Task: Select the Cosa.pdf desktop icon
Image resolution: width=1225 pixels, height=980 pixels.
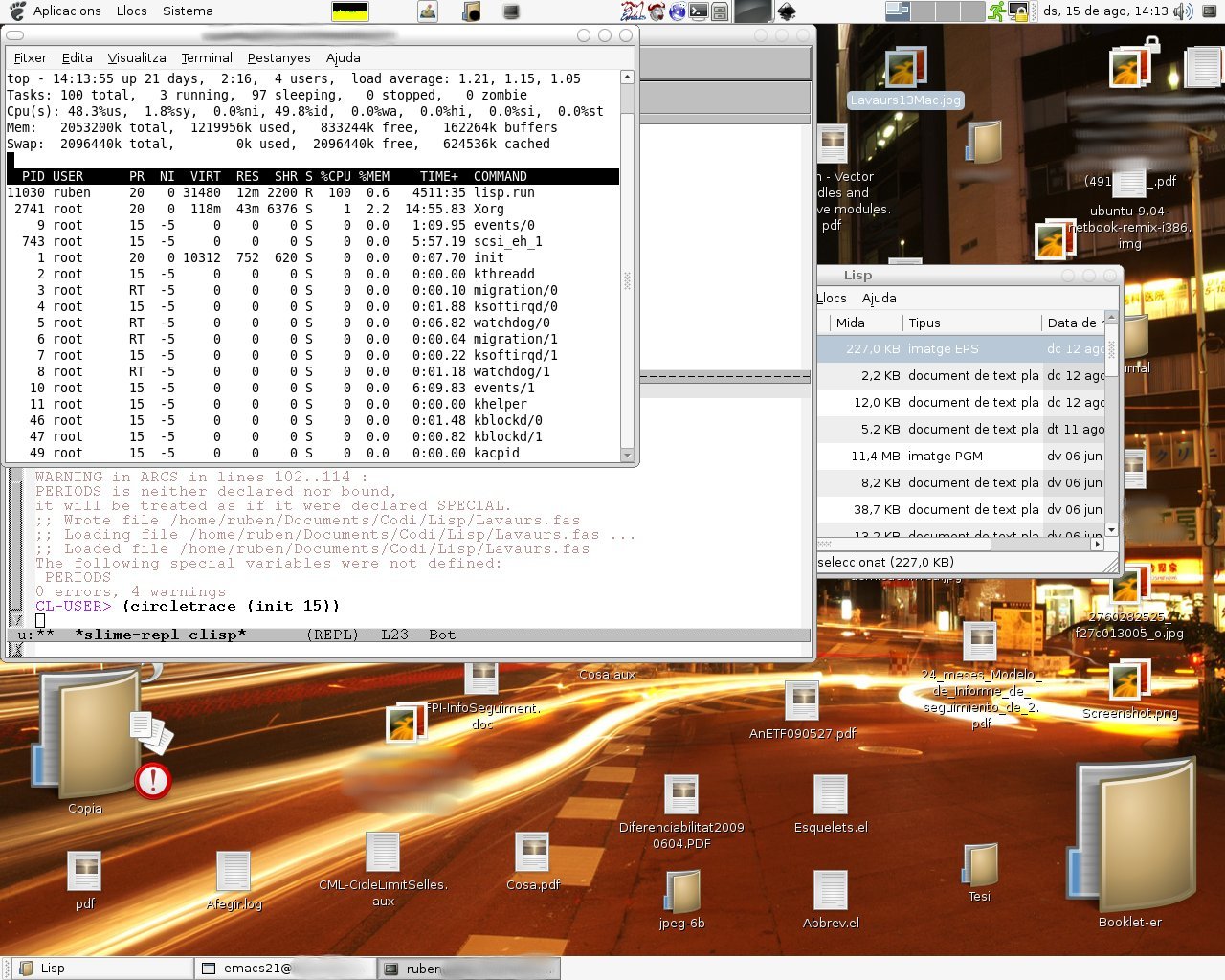Action: click(532, 852)
